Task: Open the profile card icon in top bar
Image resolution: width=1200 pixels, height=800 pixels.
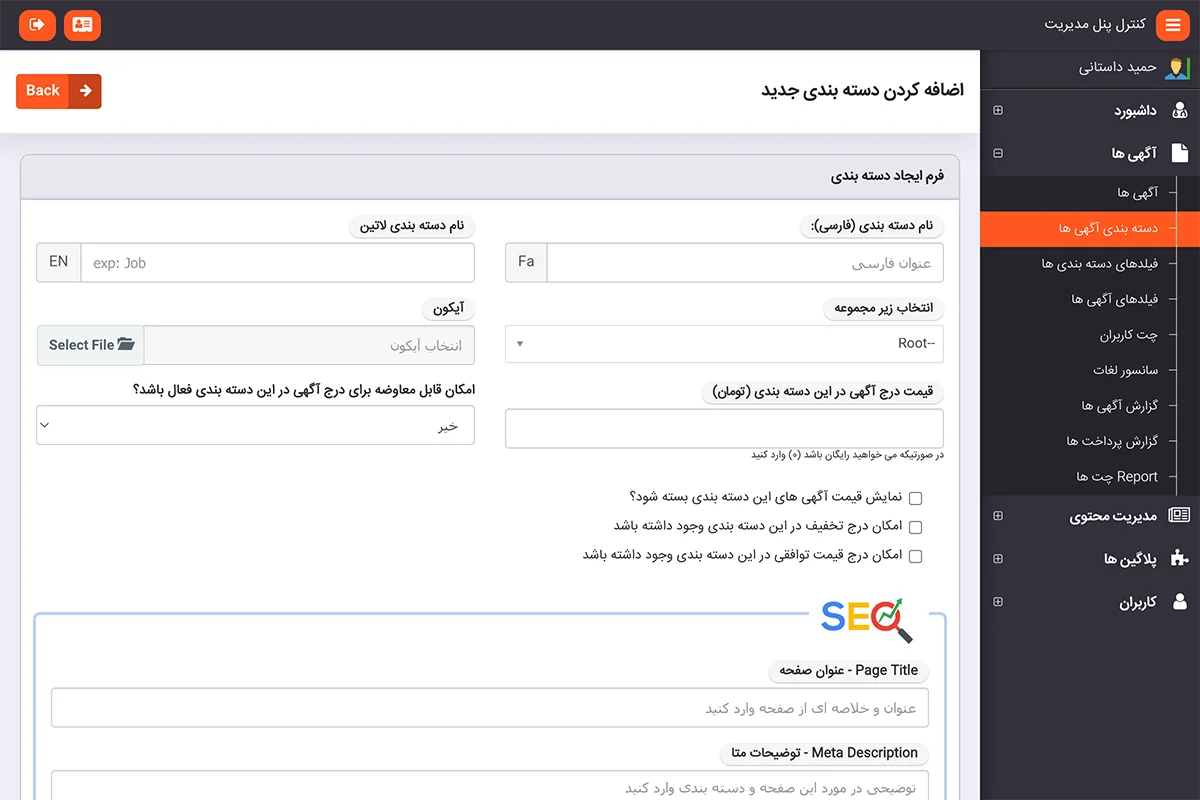Action: click(x=82, y=25)
